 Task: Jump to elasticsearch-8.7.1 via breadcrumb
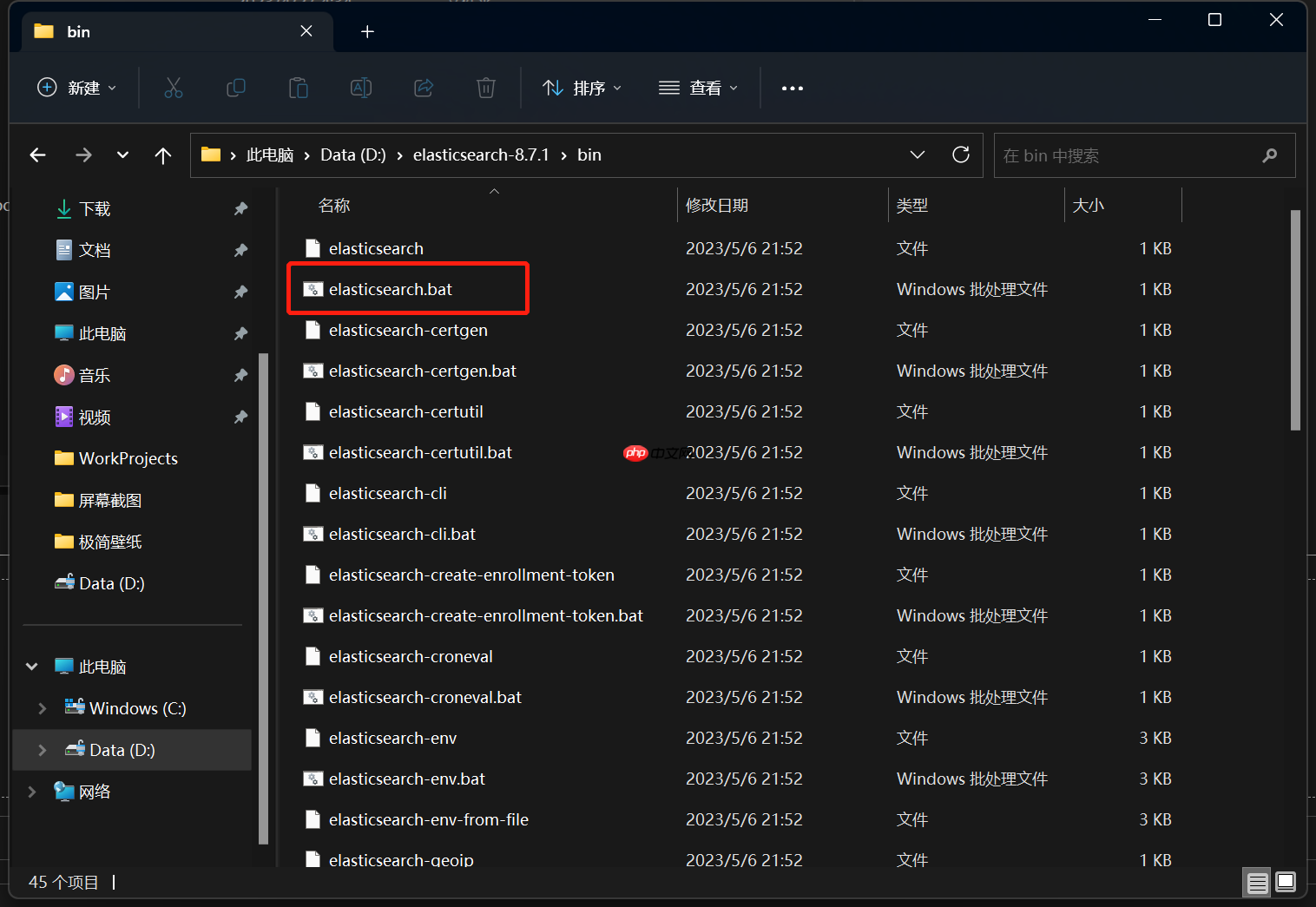tap(481, 154)
